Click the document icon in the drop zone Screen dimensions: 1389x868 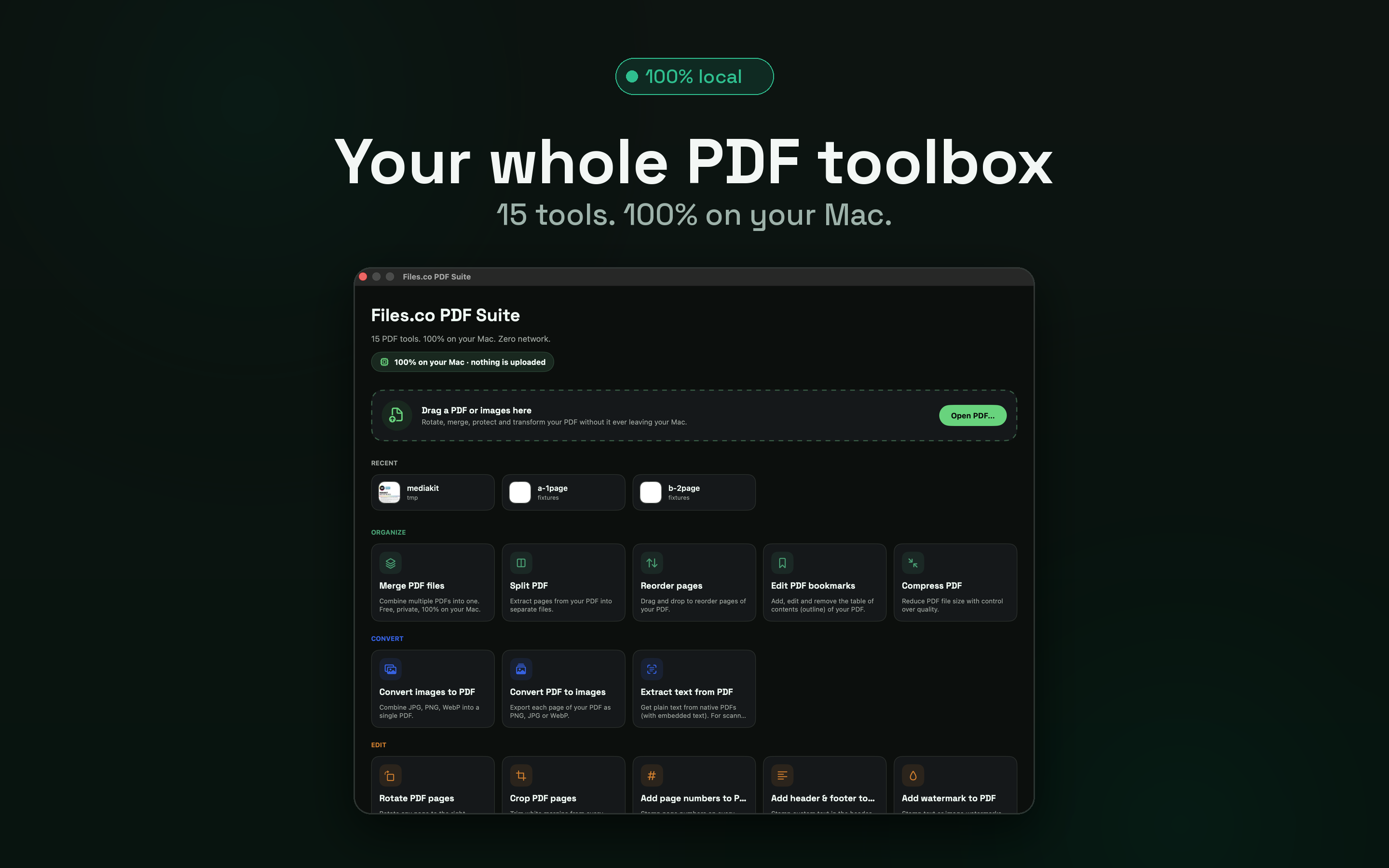(396, 415)
